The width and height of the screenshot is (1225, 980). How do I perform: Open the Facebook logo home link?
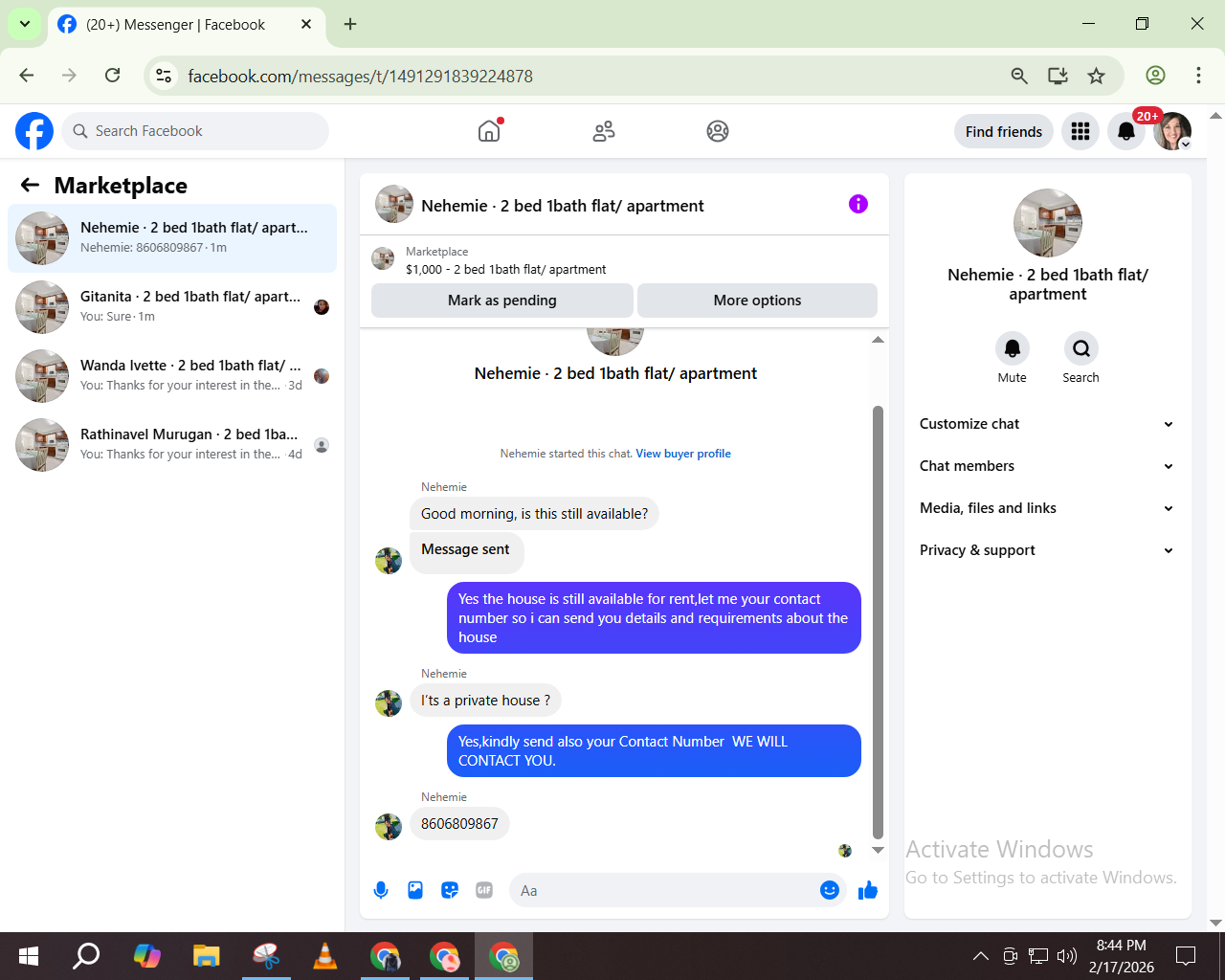(x=34, y=131)
